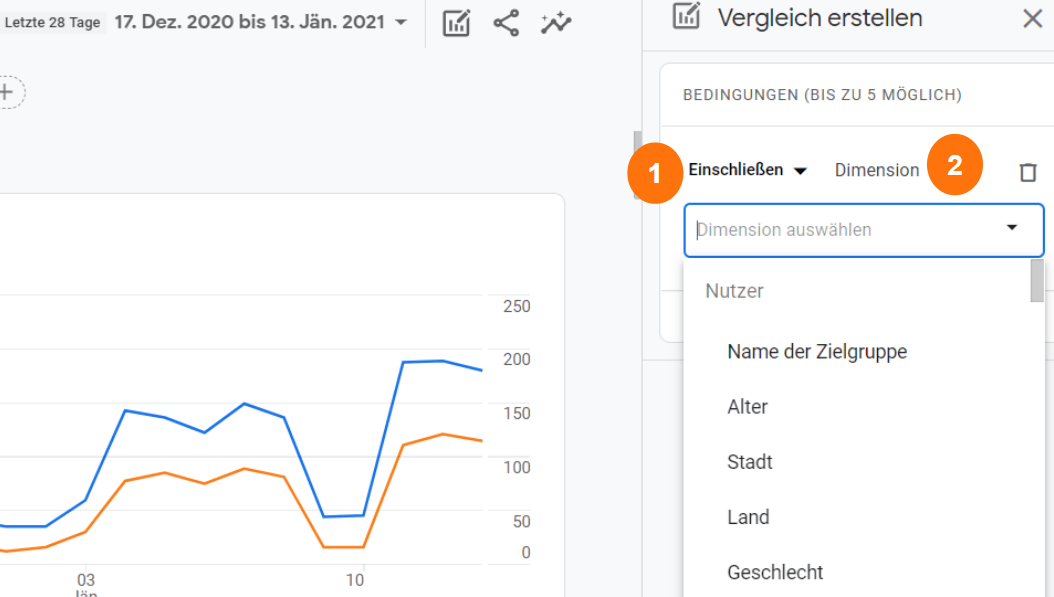
Task: Choose Geschlecht as the dimension
Action: click(773, 572)
